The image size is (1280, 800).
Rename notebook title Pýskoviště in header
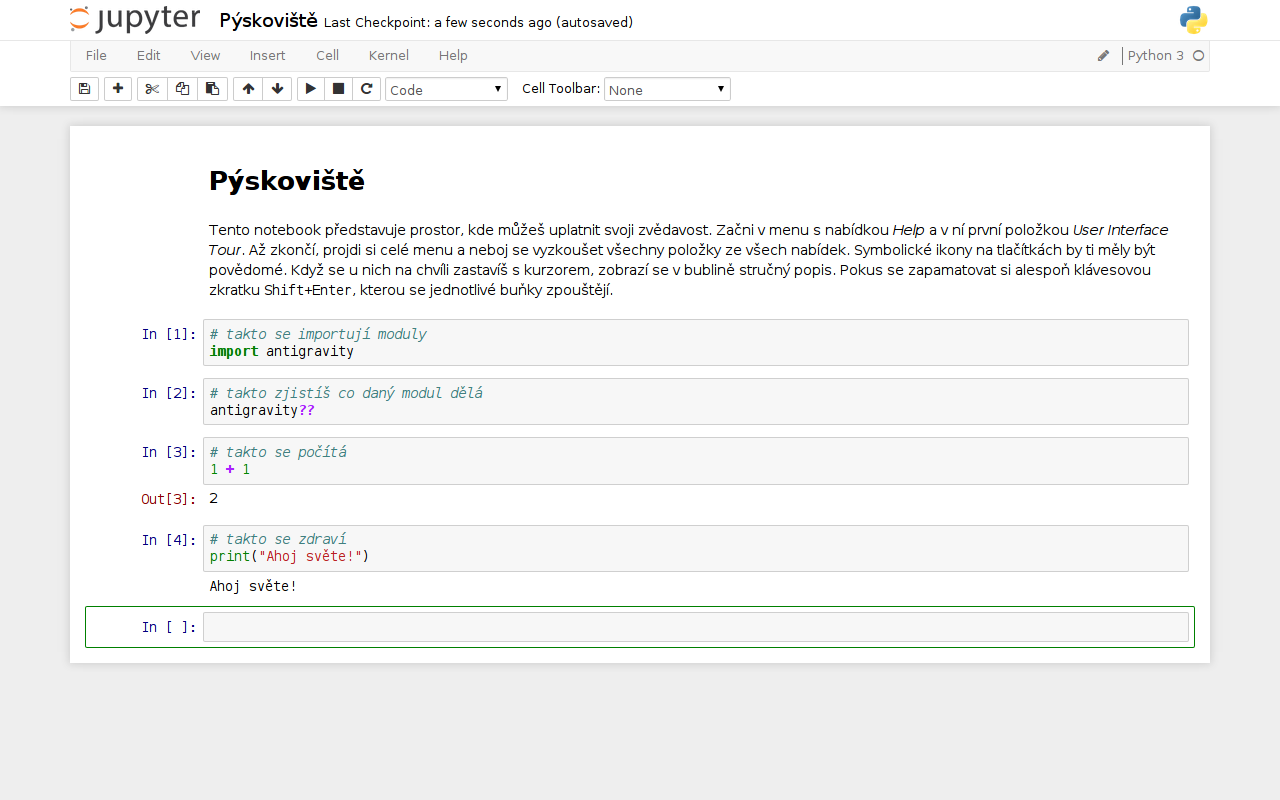(268, 20)
